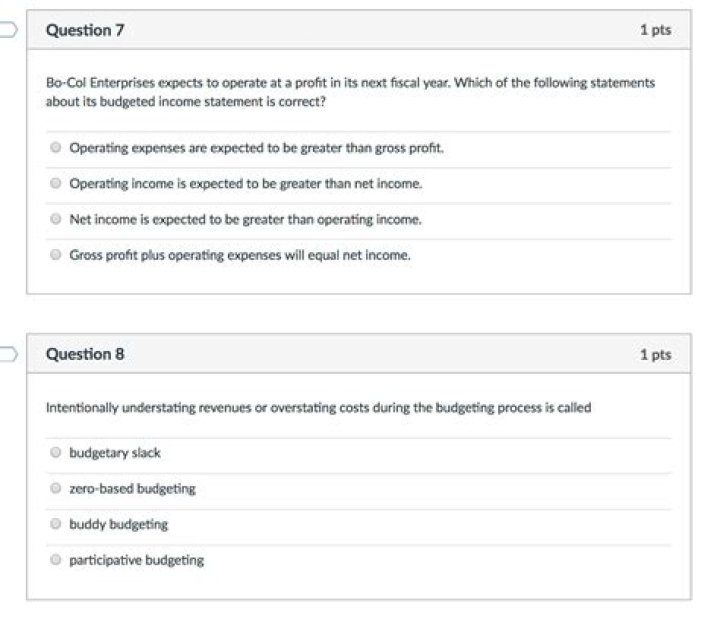Click the '1 pts' label of Question 8

click(655, 355)
